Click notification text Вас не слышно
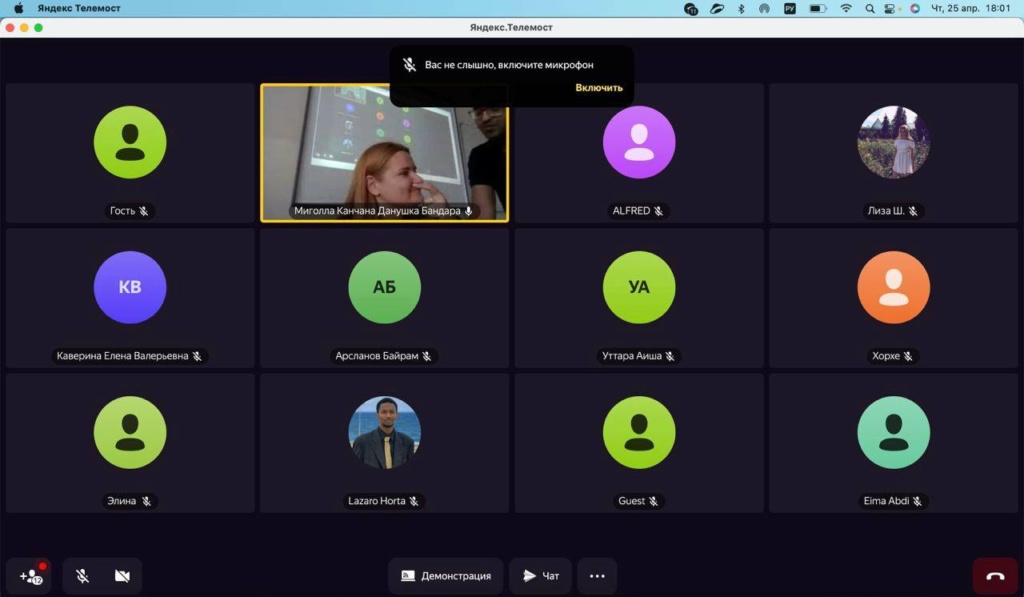This screenshot has height=597, width=1024. pos(509,65)
